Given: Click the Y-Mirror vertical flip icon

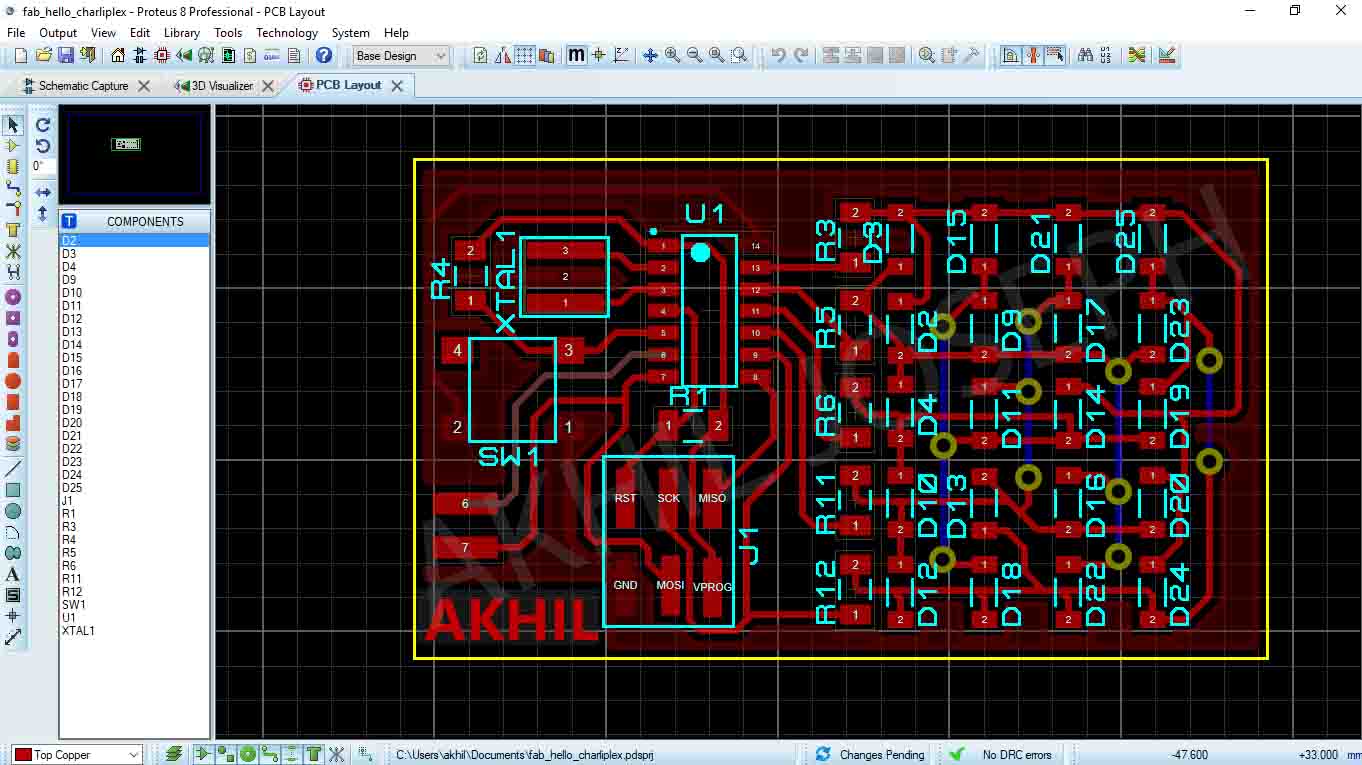Looking at the screenshot, I should [x=43, y=213].
